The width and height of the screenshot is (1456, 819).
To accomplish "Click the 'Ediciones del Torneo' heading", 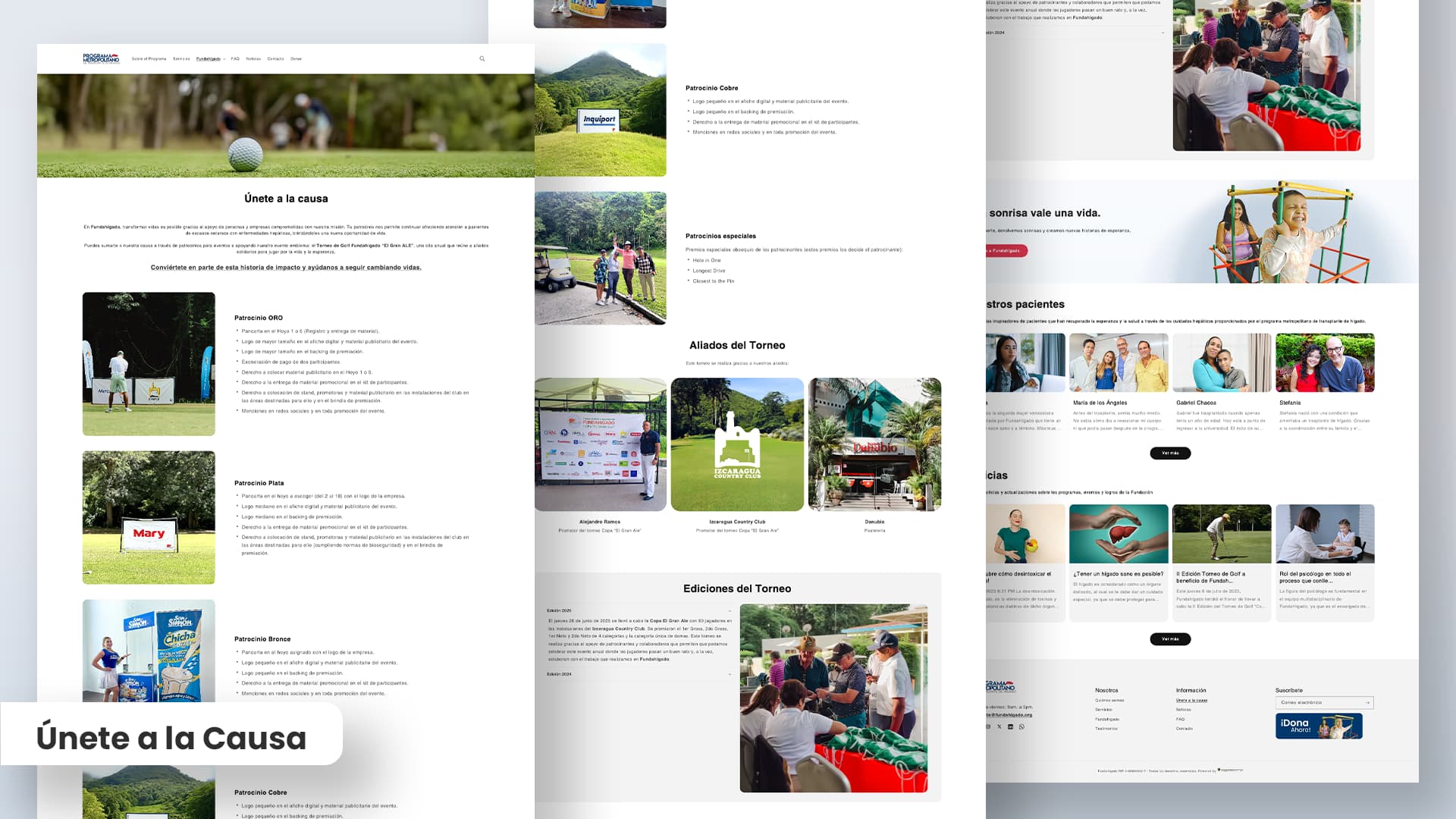I will 737,589.
